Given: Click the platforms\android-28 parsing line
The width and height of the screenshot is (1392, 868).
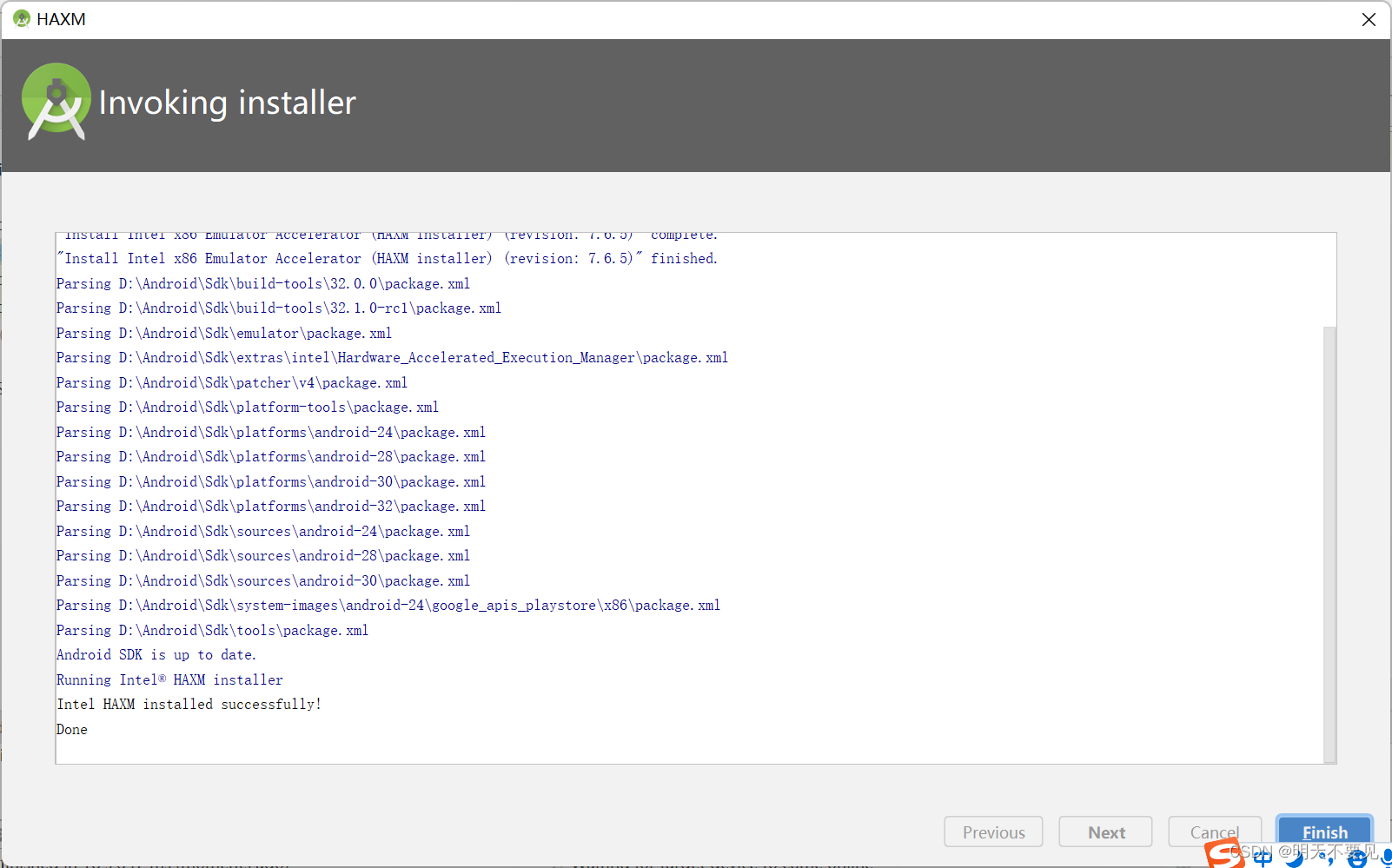Looking at the screenshot, I should point(271,456).
